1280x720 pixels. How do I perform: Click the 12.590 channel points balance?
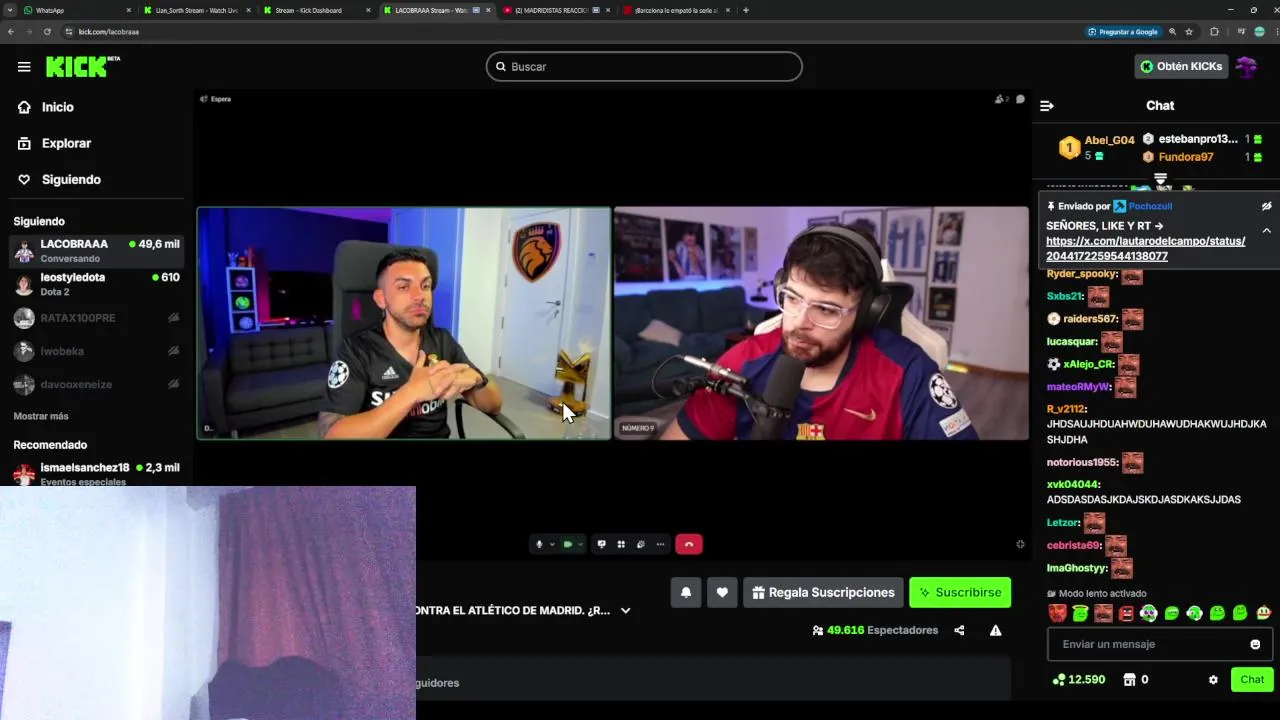pos(1078,680)
